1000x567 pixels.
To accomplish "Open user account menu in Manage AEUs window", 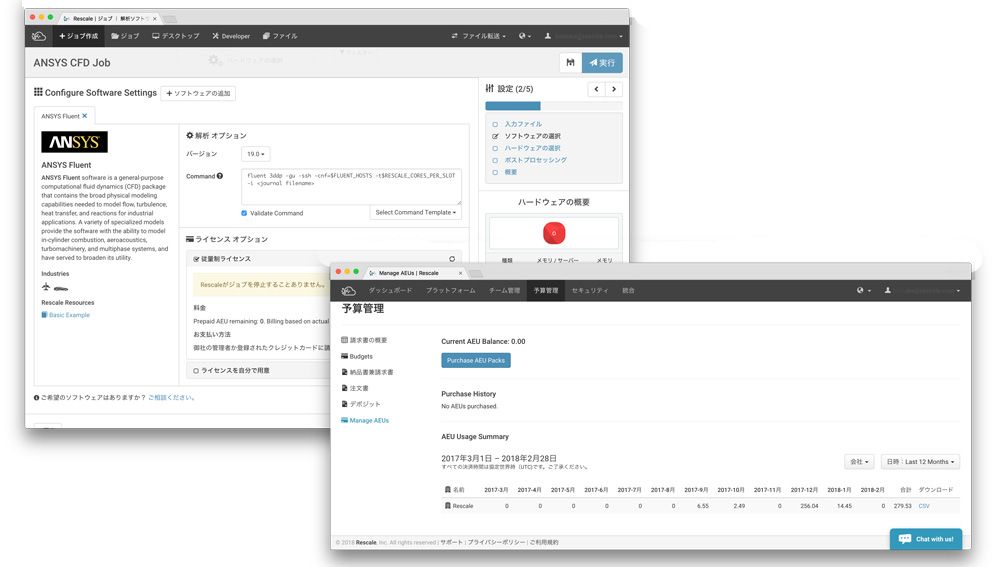I will click(922, 291).
